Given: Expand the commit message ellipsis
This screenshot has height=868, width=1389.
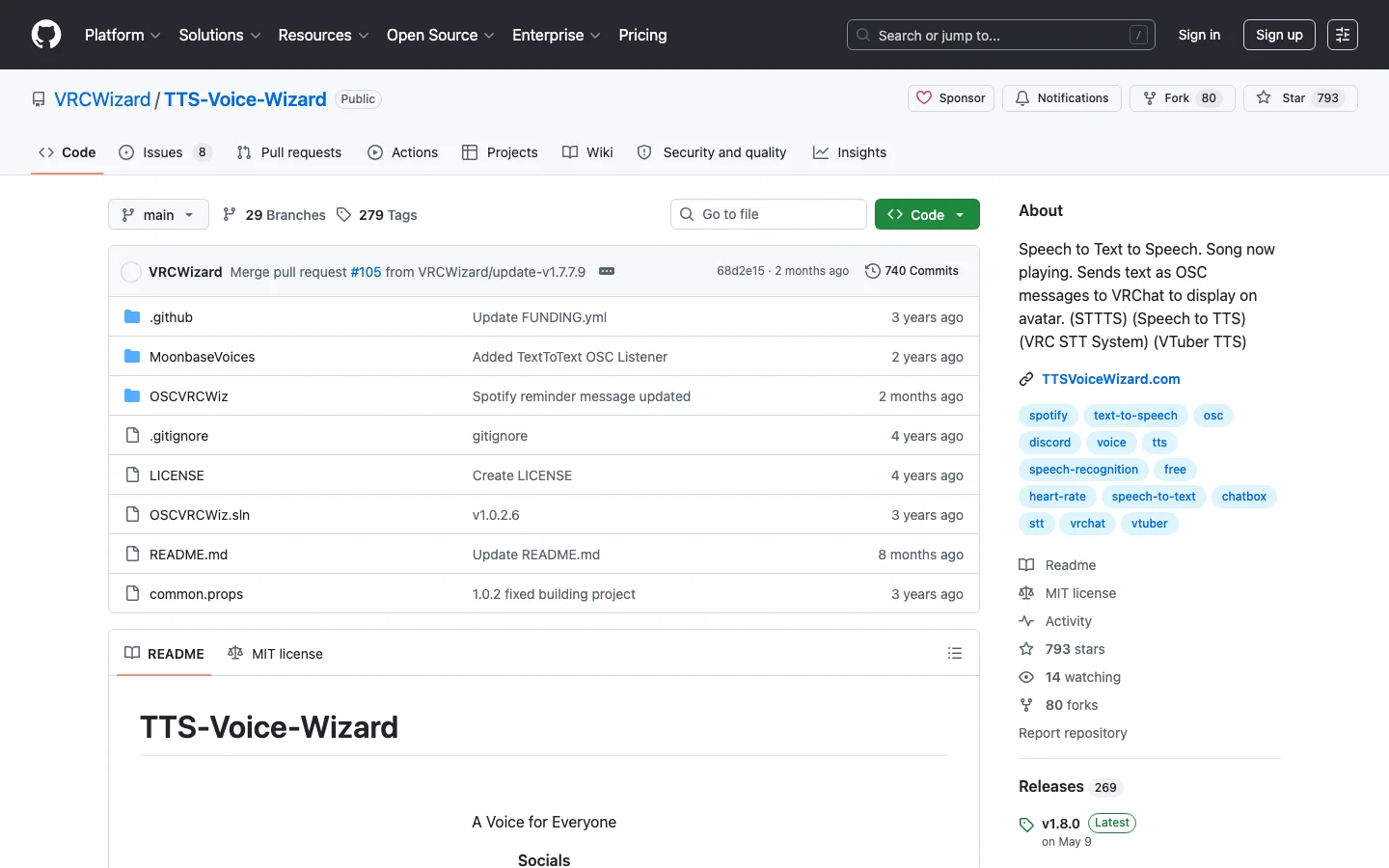Looking at the screenshot, I should pos(607,271).
